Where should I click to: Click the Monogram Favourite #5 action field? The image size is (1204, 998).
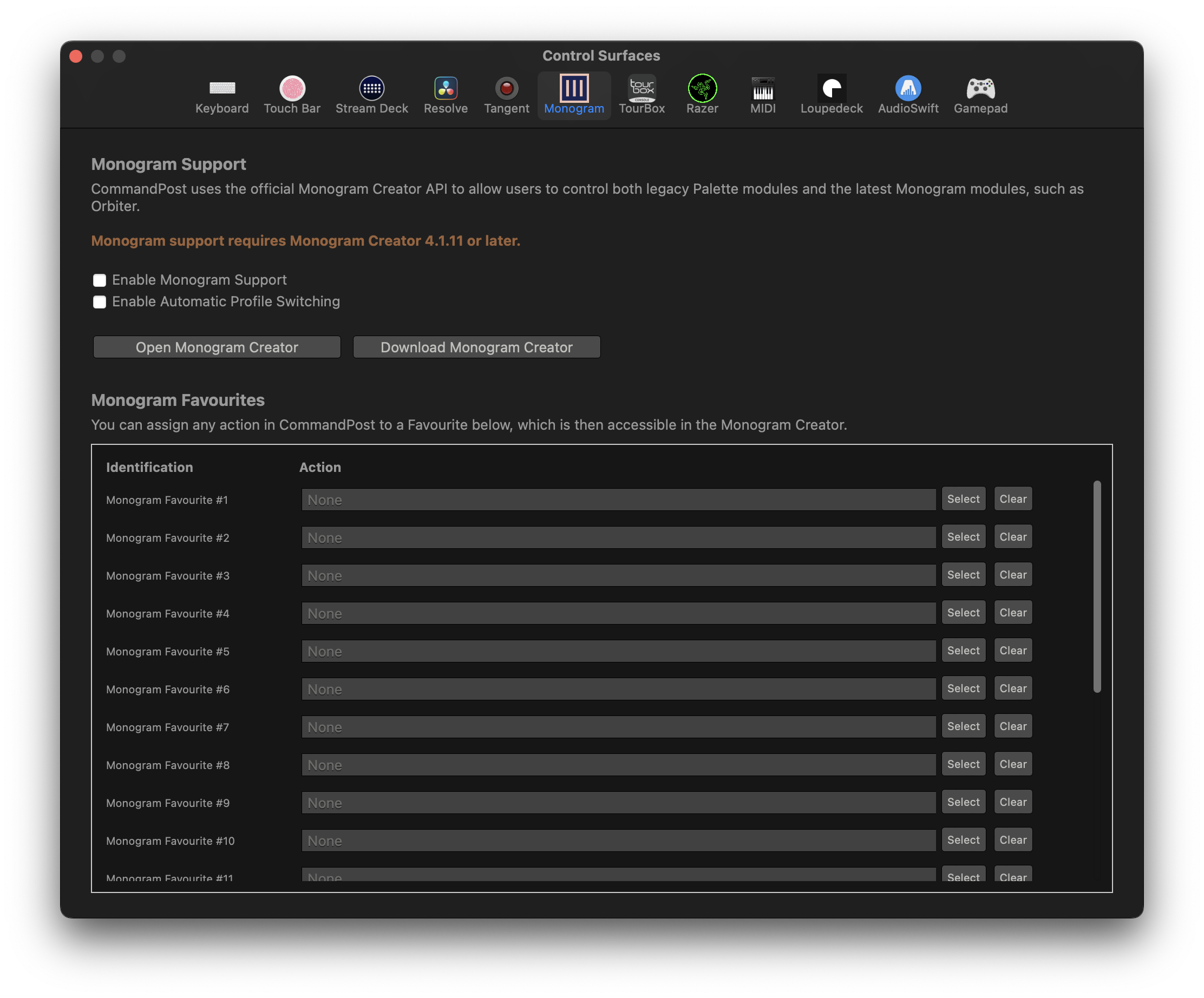(619, 651)
